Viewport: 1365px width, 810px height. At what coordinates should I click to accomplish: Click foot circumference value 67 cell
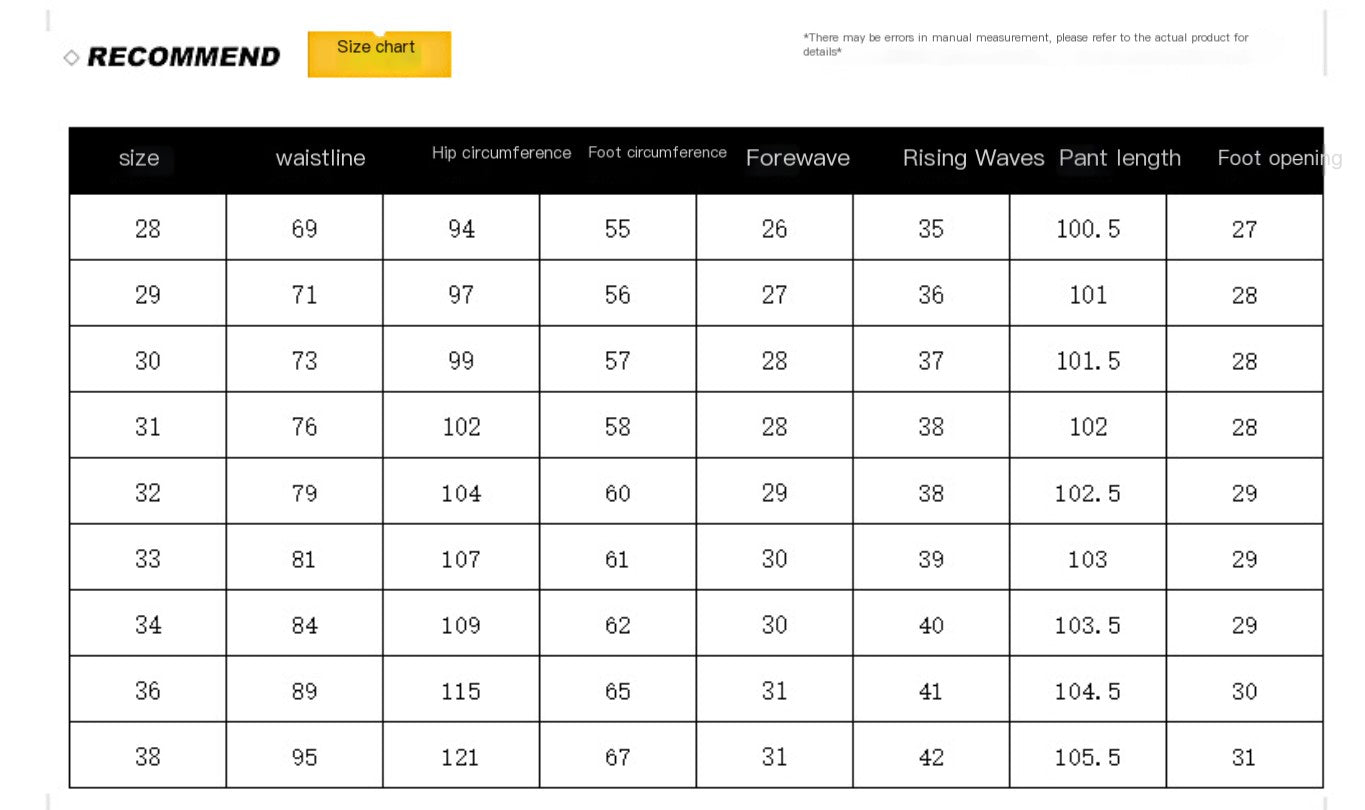[x=618, y=757]
